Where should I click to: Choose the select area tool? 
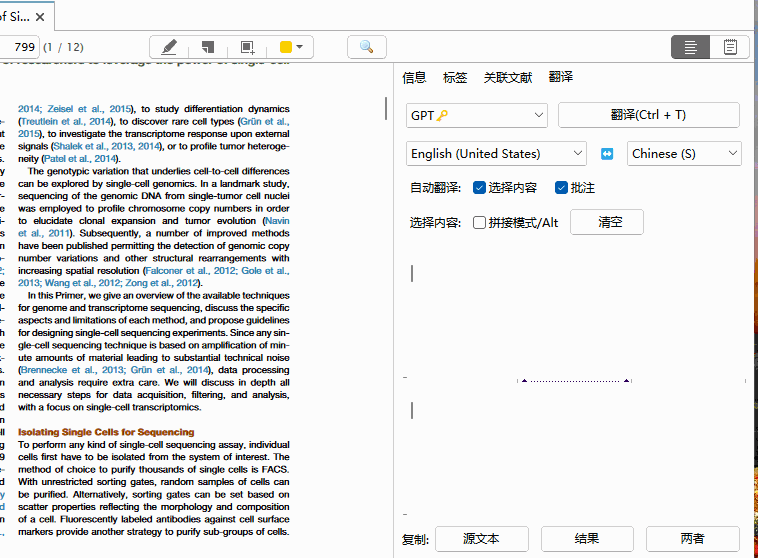click(x=247, y=47)
